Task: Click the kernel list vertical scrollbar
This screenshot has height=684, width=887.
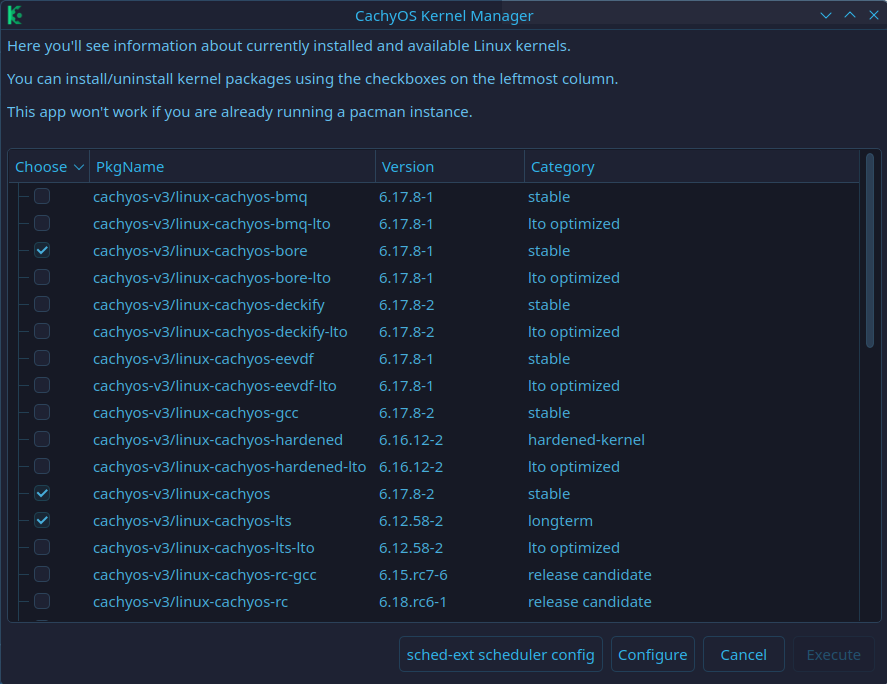Action: coord(870,251)
